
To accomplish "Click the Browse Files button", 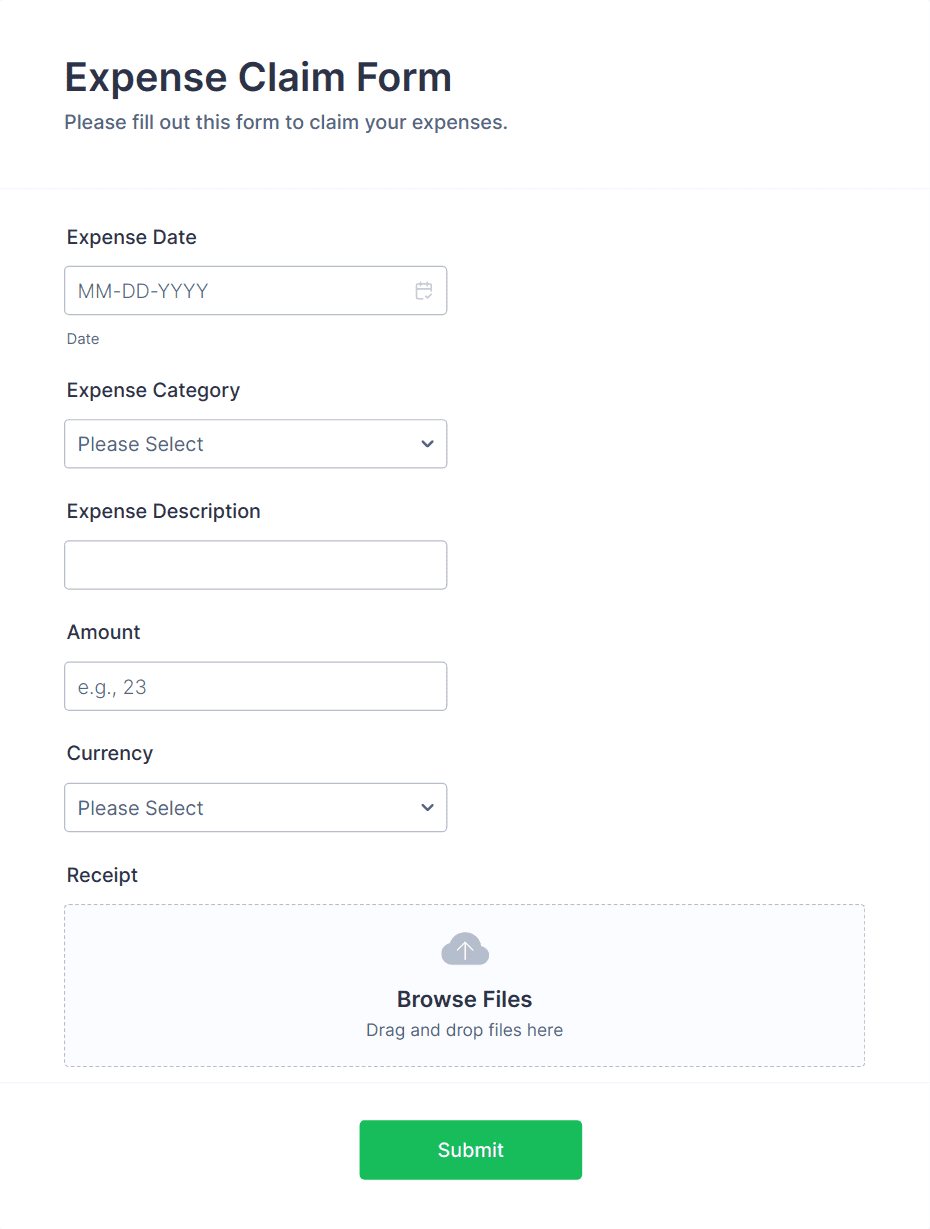I will click(x=464, y=999).
